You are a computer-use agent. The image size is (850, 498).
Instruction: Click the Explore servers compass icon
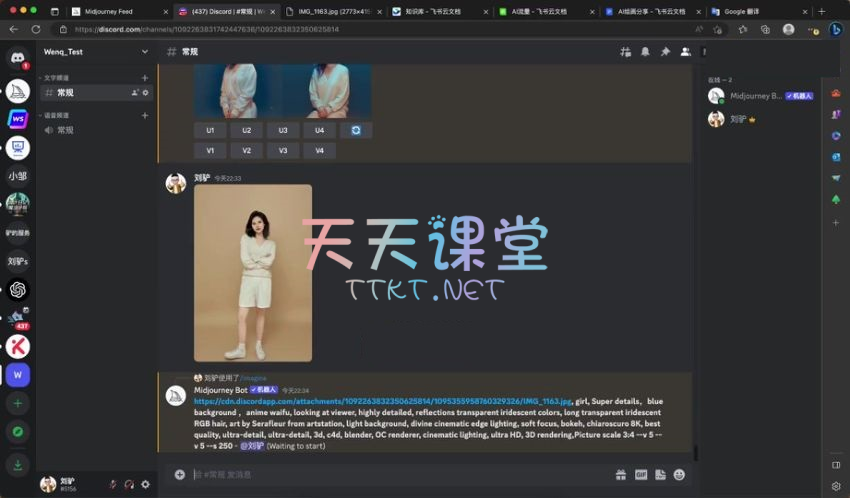(x=18, y=434)
